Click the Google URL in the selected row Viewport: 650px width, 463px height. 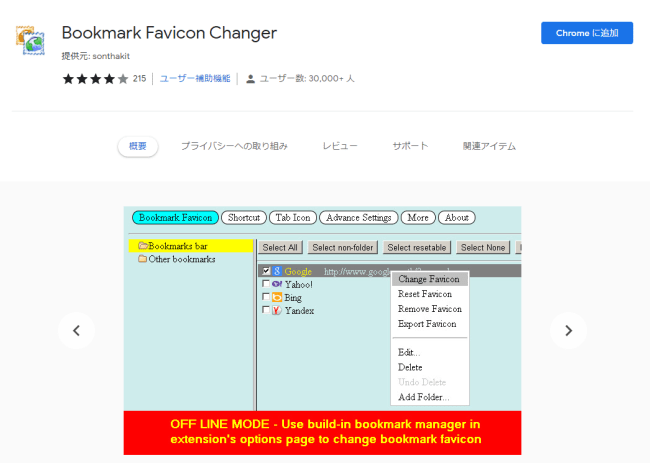357,271
